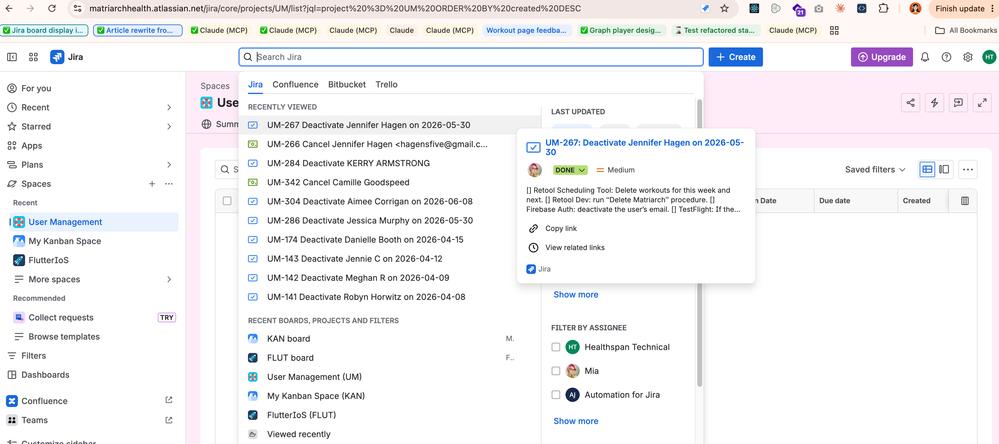Click the sidebar collapse icon

[12, 57]
